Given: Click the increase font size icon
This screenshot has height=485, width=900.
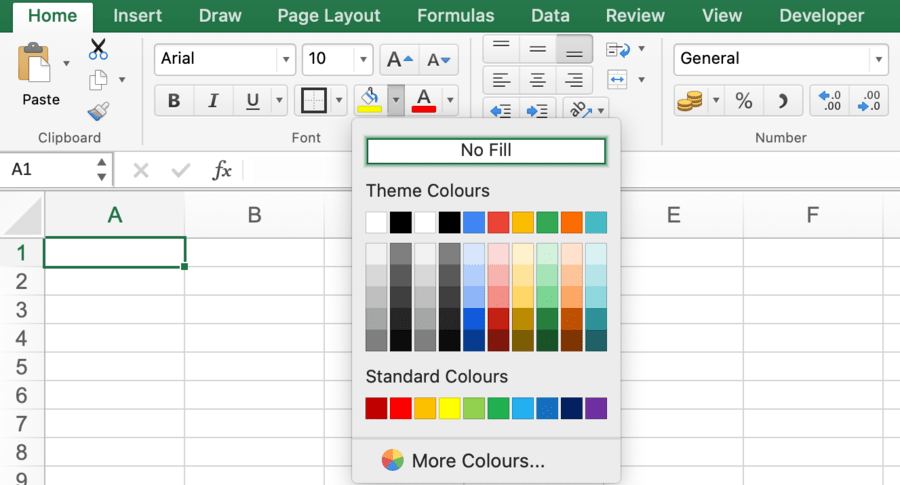Looking at the screenshot, I should pos(398,59).
